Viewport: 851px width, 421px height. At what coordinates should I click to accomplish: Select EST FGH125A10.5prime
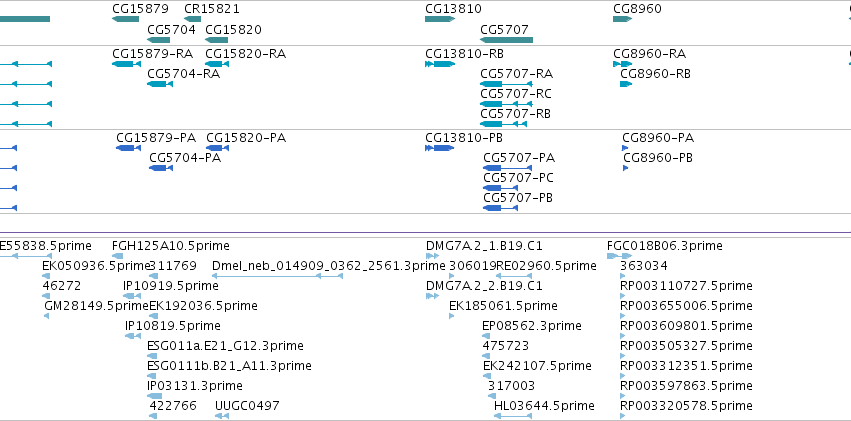(x=117, y=256)
